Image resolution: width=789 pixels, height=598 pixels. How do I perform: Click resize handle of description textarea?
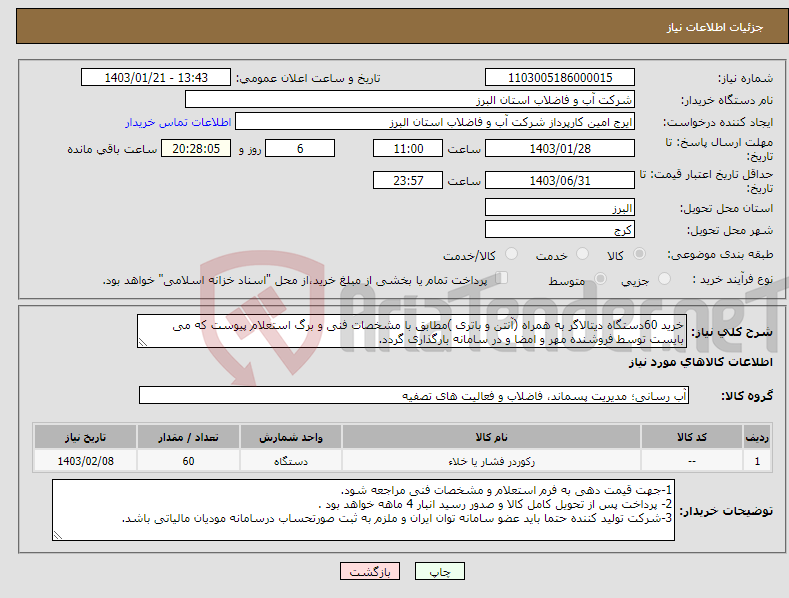coord(143,343)
